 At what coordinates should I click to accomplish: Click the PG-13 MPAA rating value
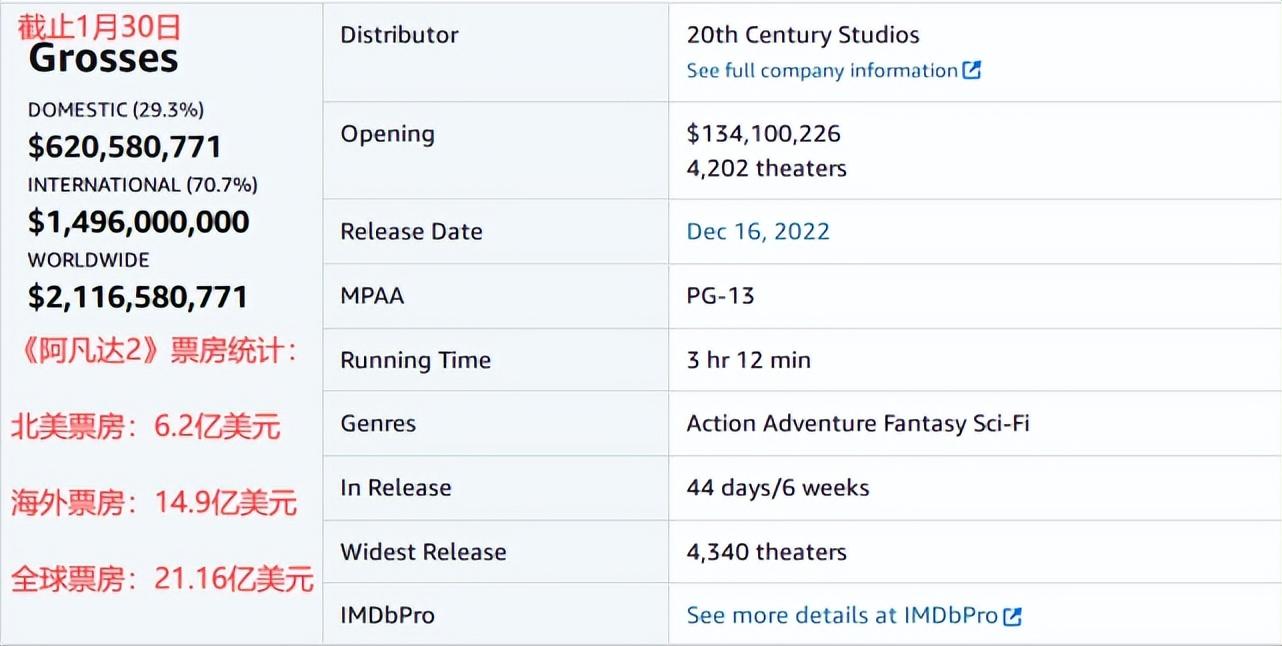point(720,296)
